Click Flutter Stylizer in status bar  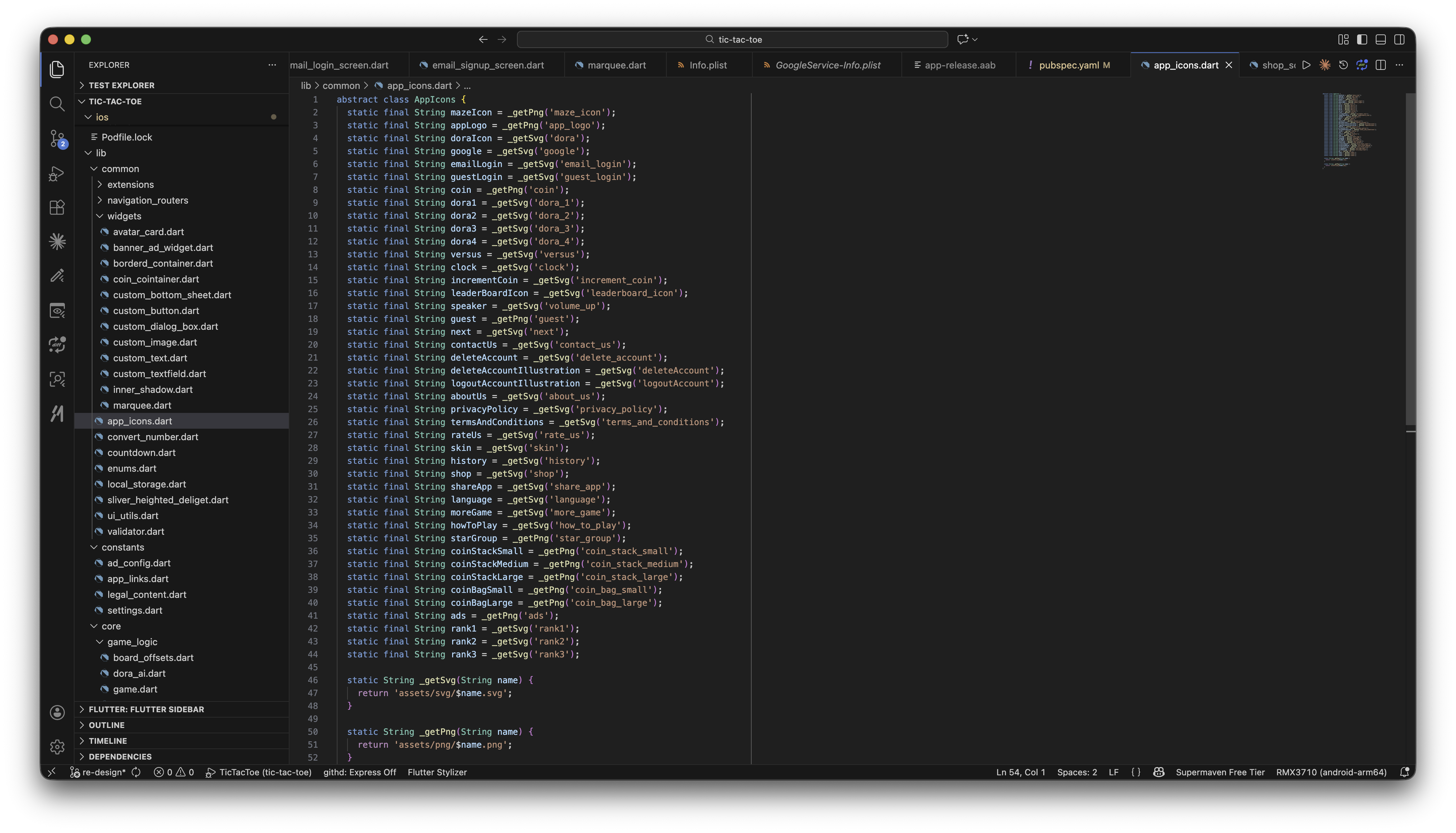tap(437, 772)
